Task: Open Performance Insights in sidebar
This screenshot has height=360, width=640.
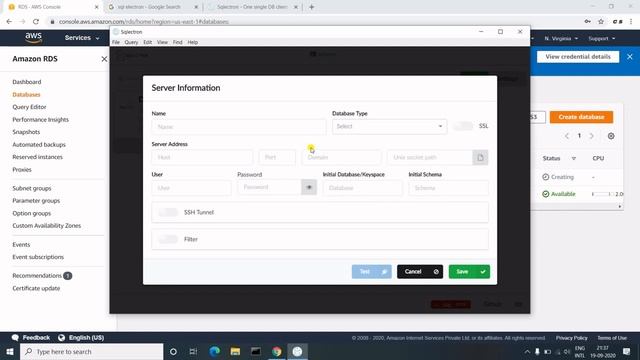Action: click(40, 120)
